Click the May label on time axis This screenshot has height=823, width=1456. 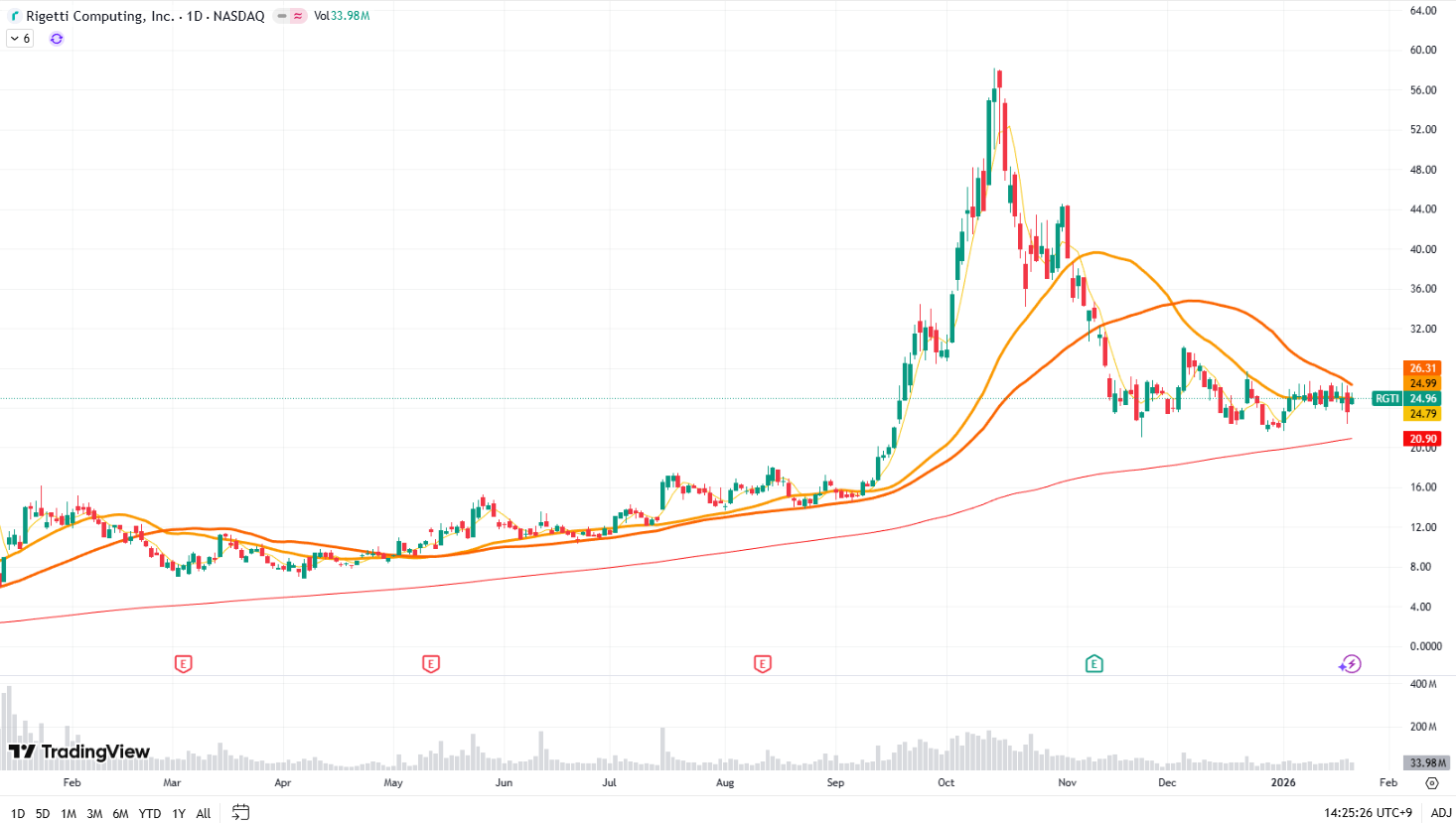click(393, 782)
